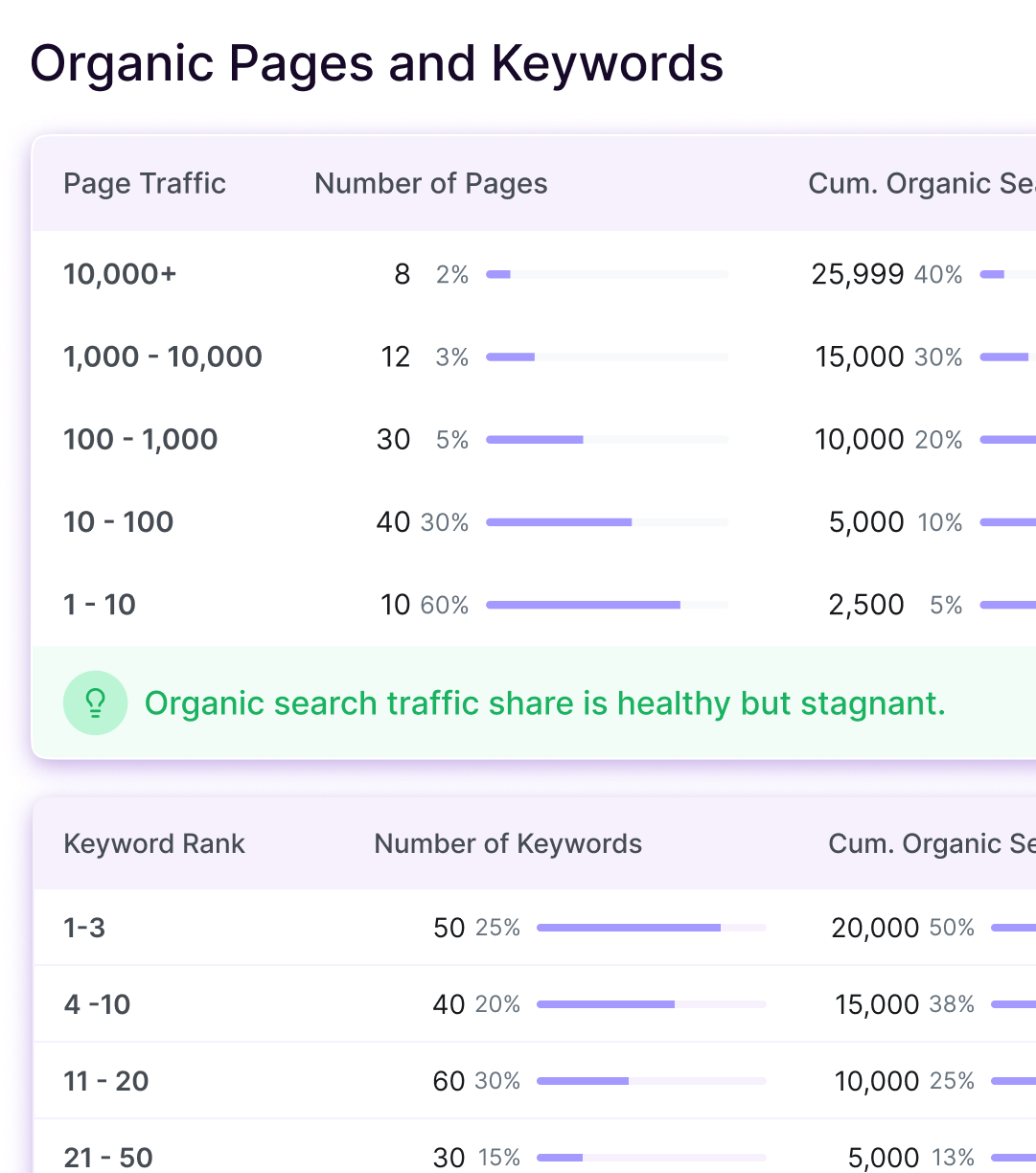Click the progress bar for 60% pages
This screenshot has width=1036, height=1173.
(607, 605)
